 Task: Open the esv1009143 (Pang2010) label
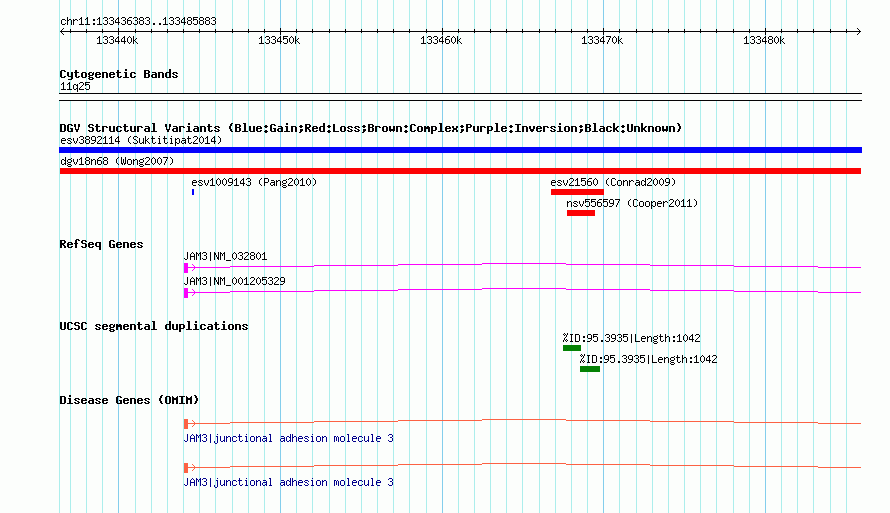pyautogui.click(x=254, y=182)
